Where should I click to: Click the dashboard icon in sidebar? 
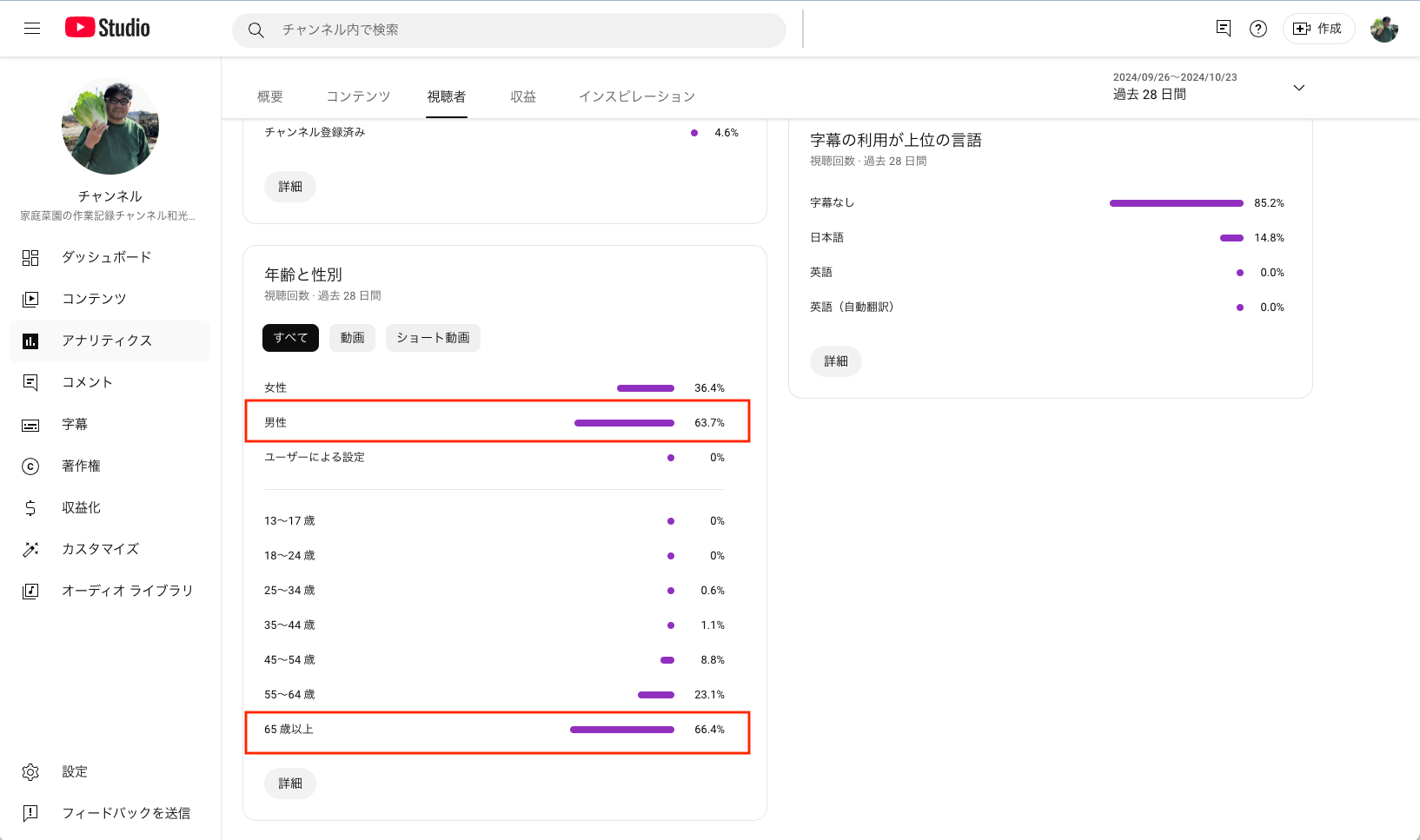point(30,257)
